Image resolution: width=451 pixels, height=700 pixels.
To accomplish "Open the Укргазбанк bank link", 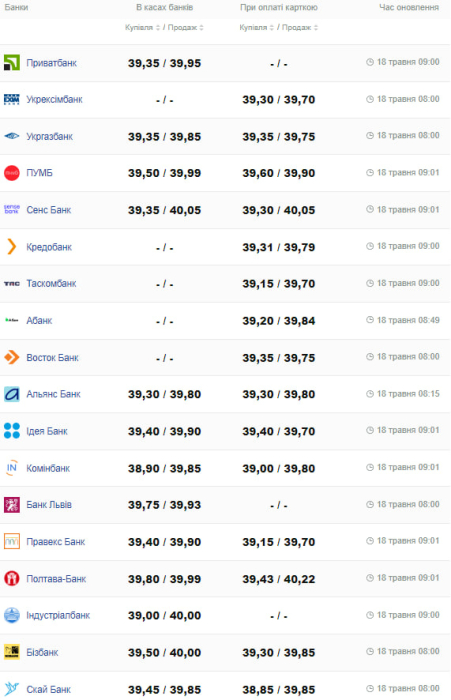I will click(x=50, y=137).
